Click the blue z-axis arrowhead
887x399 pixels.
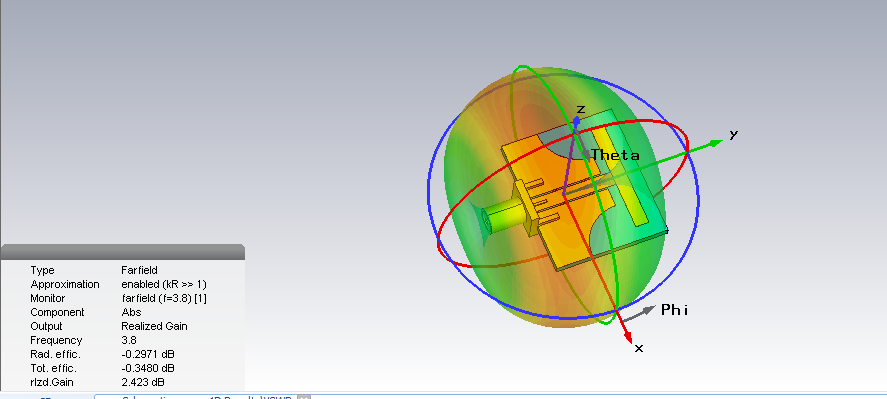pos(576,121)
